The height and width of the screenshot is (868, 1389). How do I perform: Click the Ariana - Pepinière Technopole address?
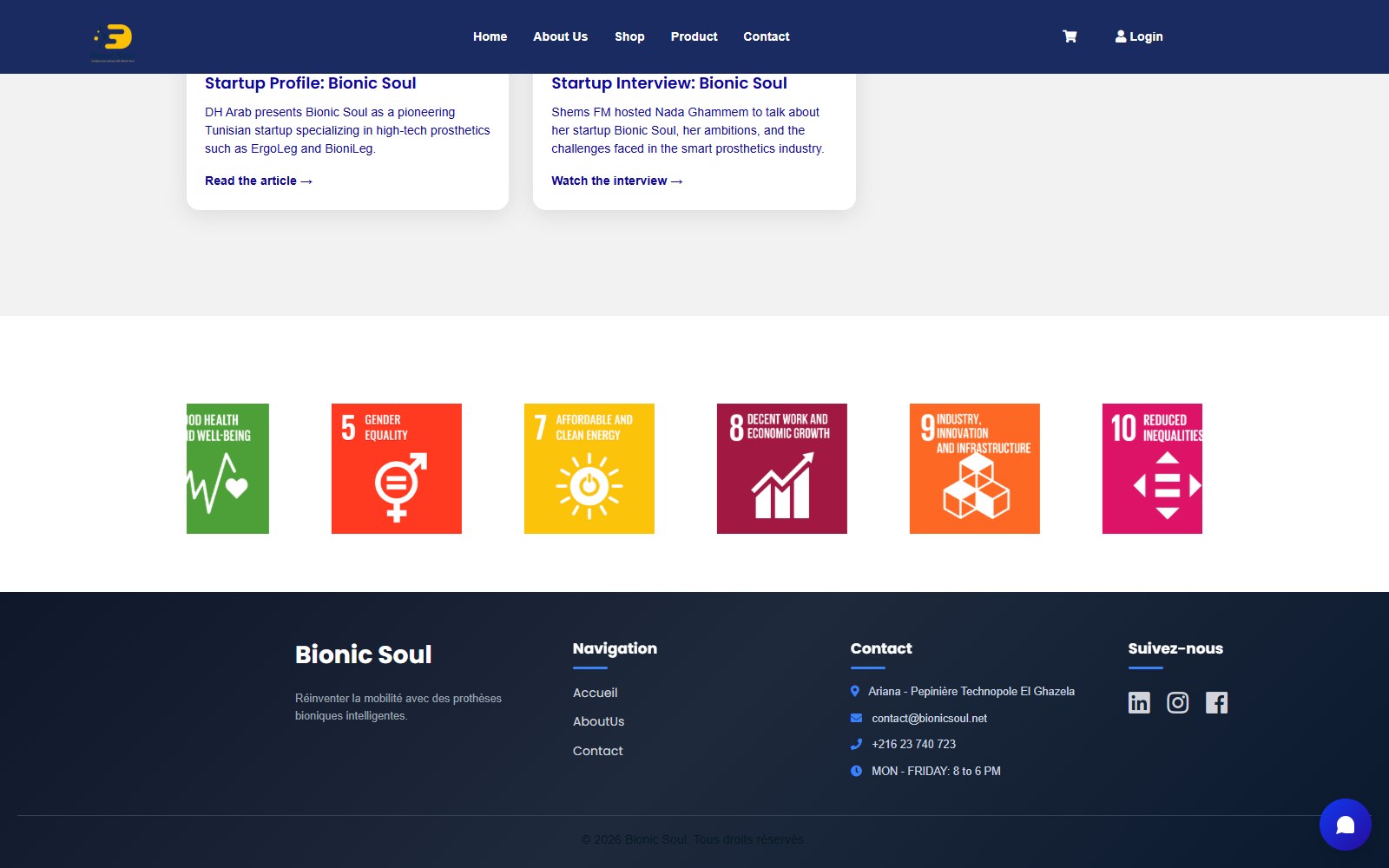(x=971, y=691)
